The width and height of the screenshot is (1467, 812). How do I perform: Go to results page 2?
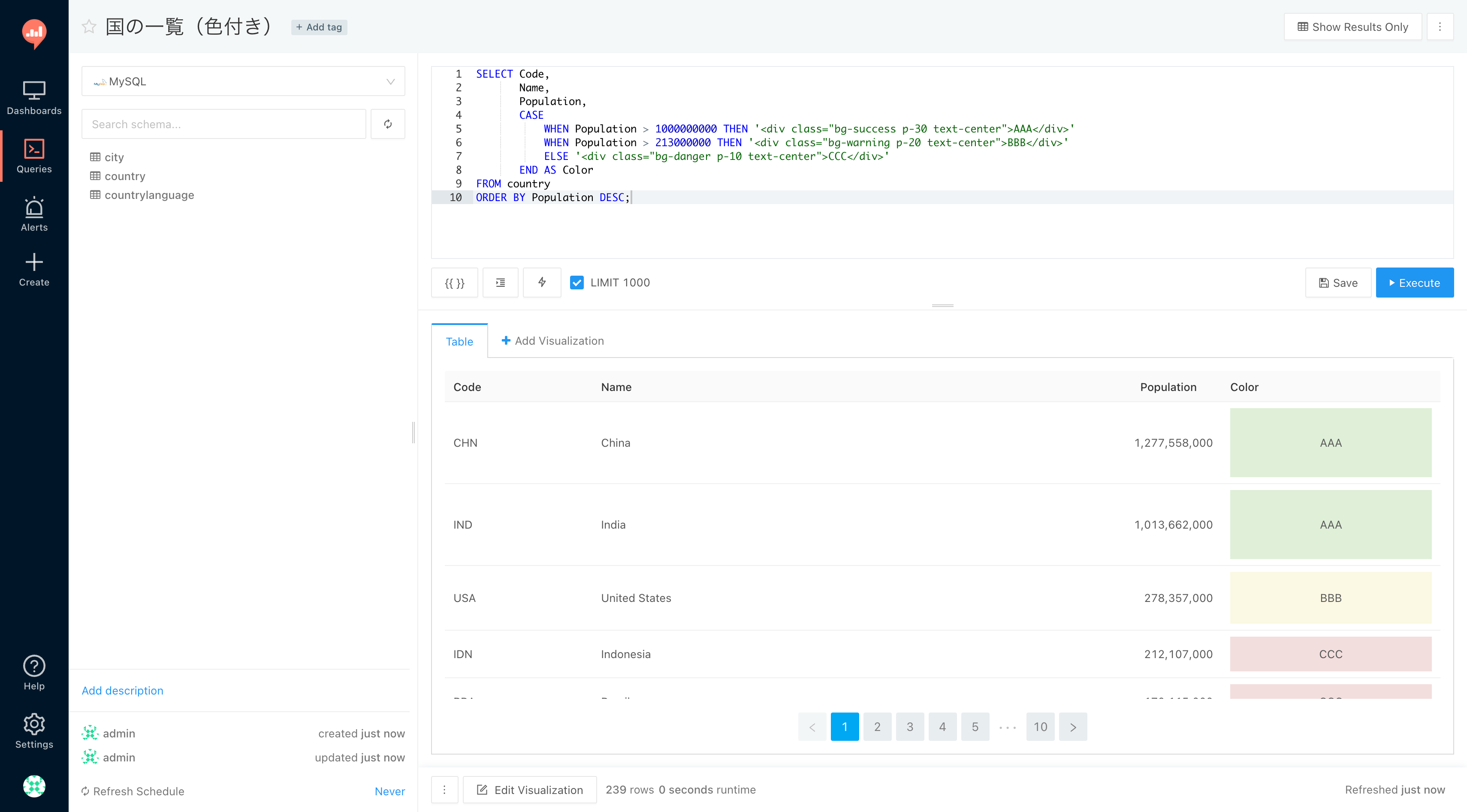[x=877, y=727]
